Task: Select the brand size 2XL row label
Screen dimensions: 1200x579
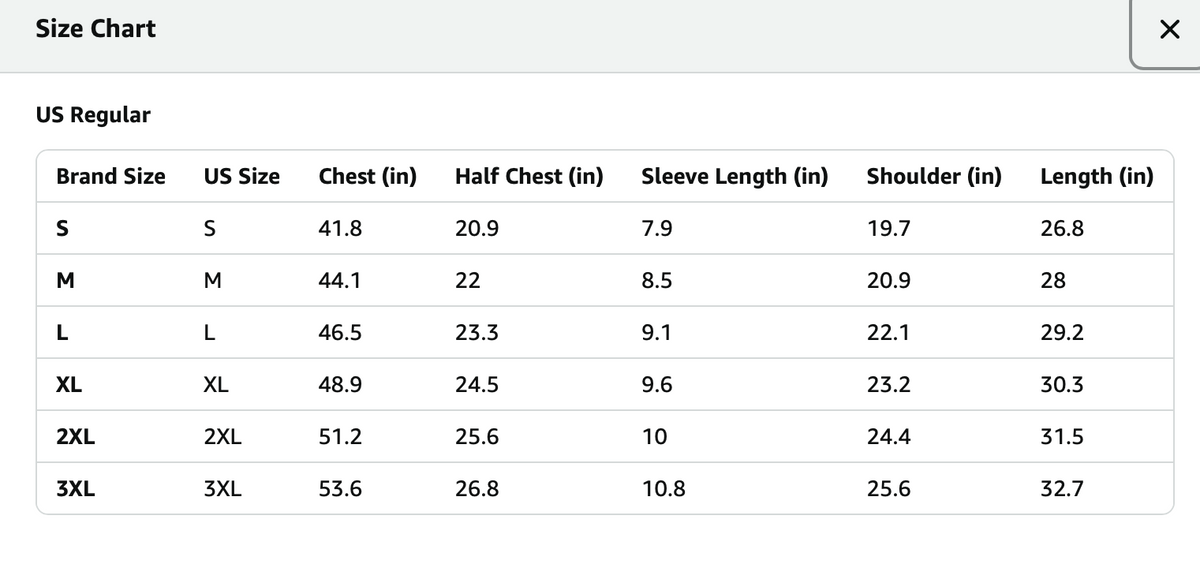Action: tap(76, 437)
